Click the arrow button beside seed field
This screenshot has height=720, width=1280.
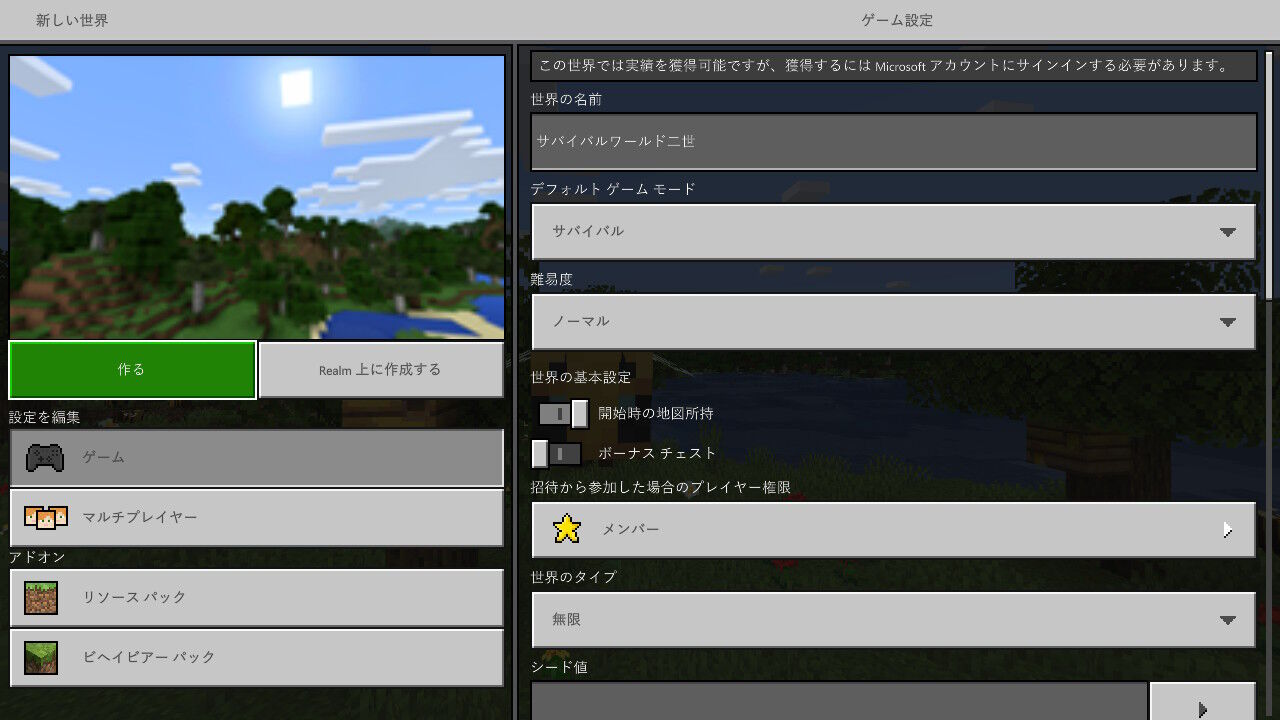click(1202, 702)
